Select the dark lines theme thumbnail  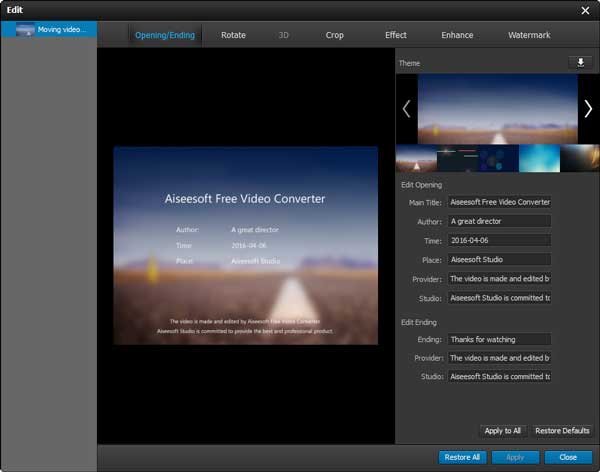(x=457, y=158)
